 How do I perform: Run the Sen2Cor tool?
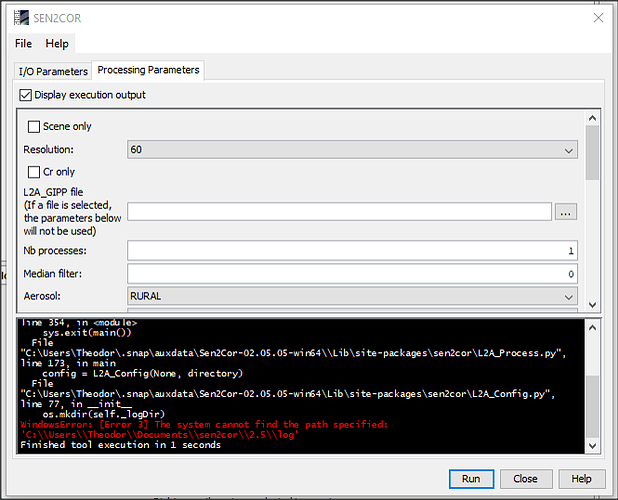(471, 479)
